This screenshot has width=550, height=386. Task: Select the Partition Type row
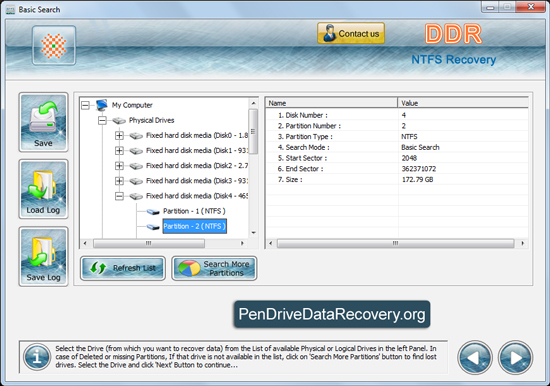(397, 137)
